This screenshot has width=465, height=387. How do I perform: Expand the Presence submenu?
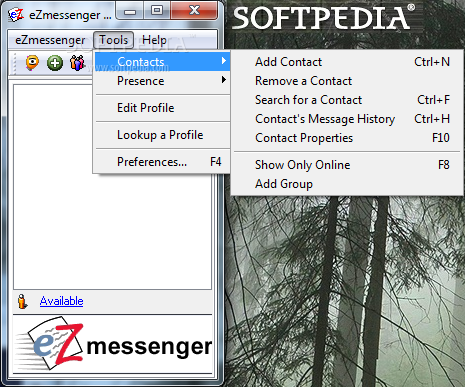(x=162, y=81)
